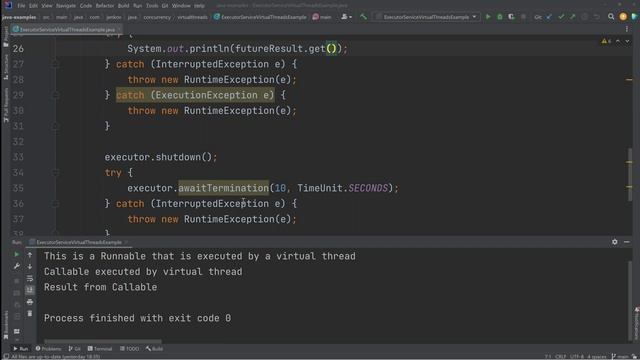640x360 pixels.
Task: Open the Window menu
Action: coord(181,6)
